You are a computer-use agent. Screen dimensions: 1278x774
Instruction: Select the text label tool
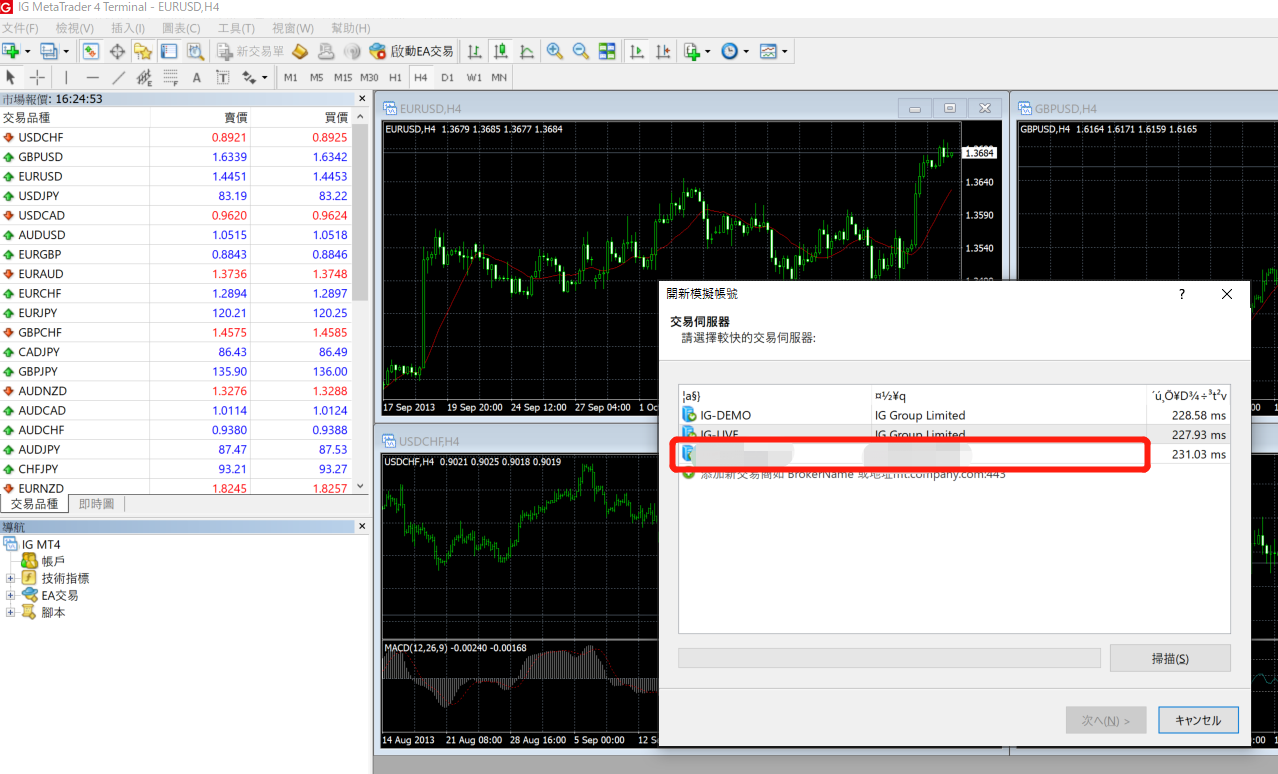[x=222, y=77]
